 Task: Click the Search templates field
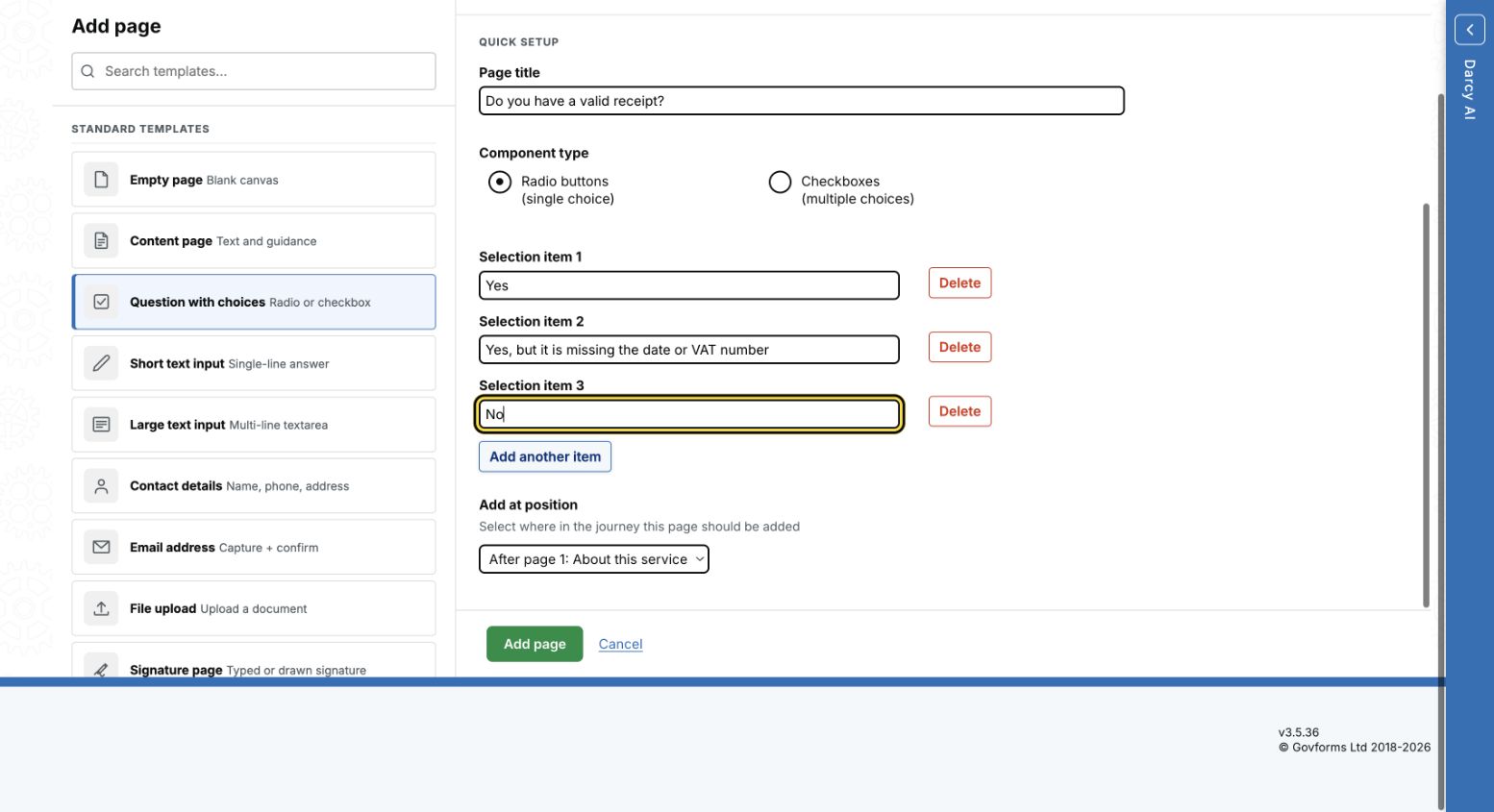254,71
